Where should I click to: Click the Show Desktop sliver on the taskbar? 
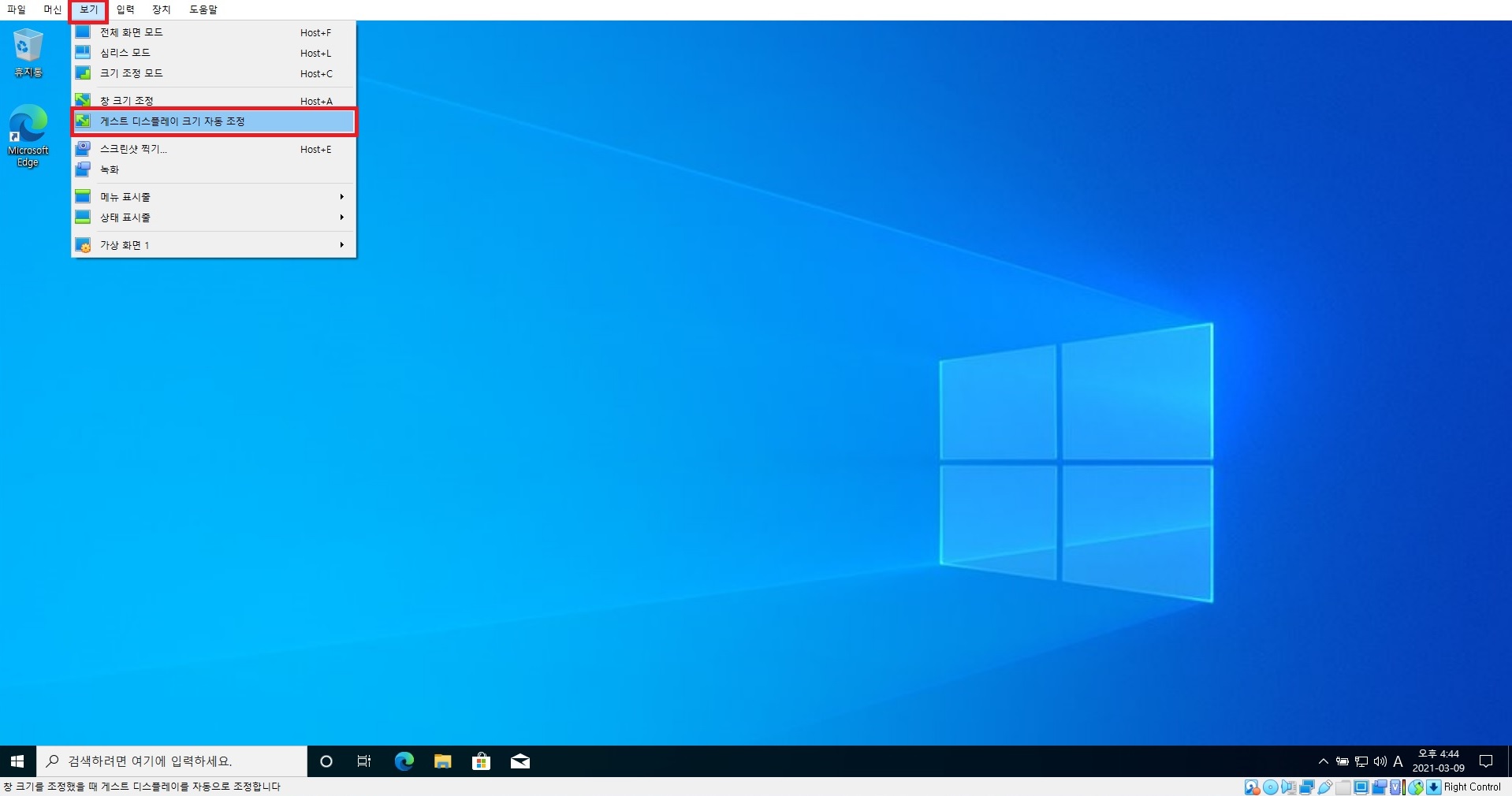[x=1509, y=761]
